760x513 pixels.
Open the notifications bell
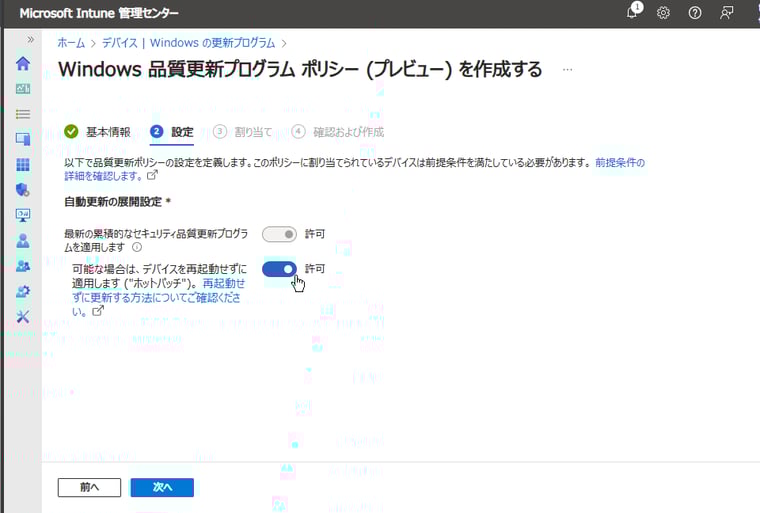pyautogui.click(x=633, y=11)
